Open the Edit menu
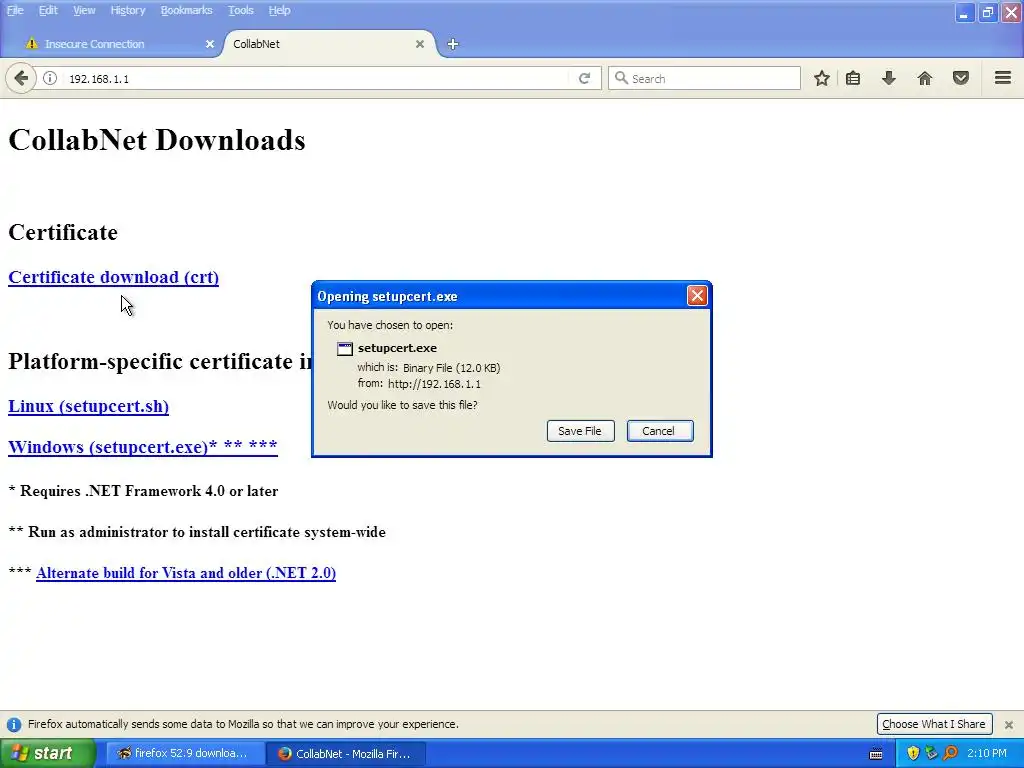The height and width of the screenshot is (768, 1024). pos(48,10)
